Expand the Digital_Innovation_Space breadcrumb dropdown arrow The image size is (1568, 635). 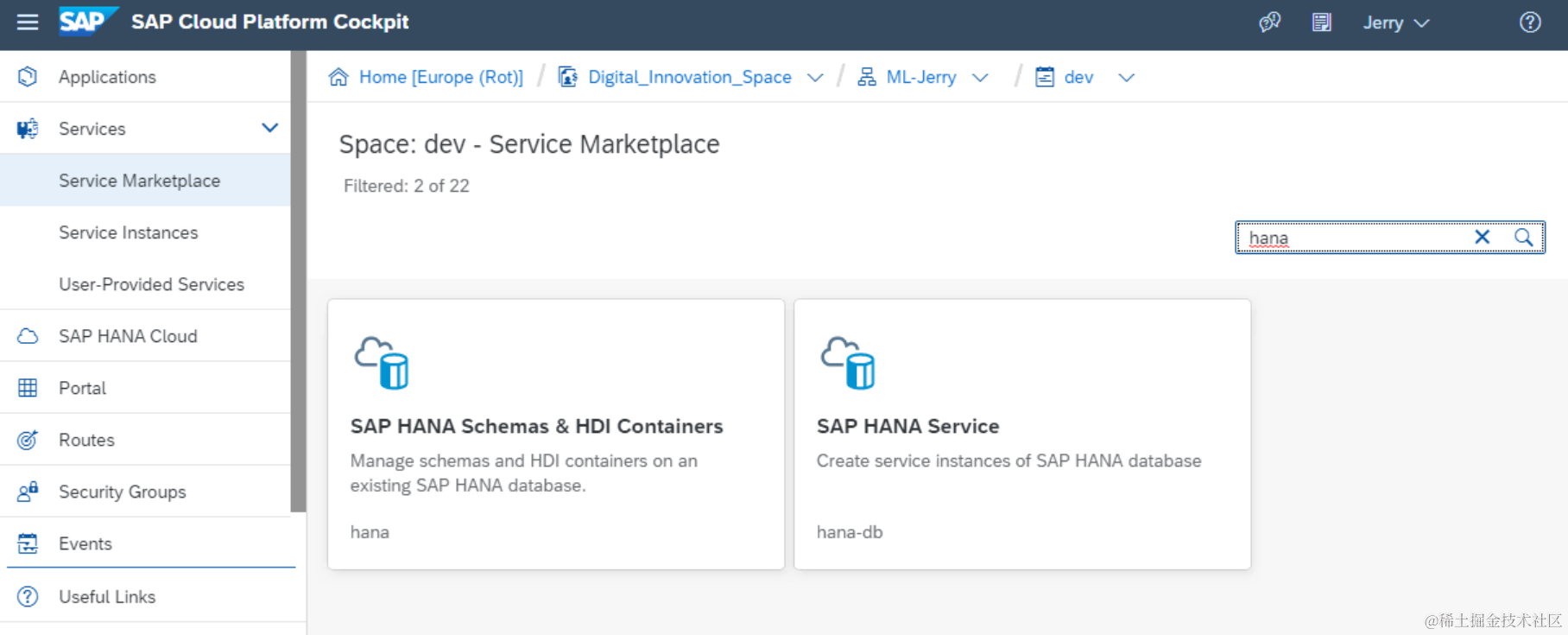click(815, 78)
